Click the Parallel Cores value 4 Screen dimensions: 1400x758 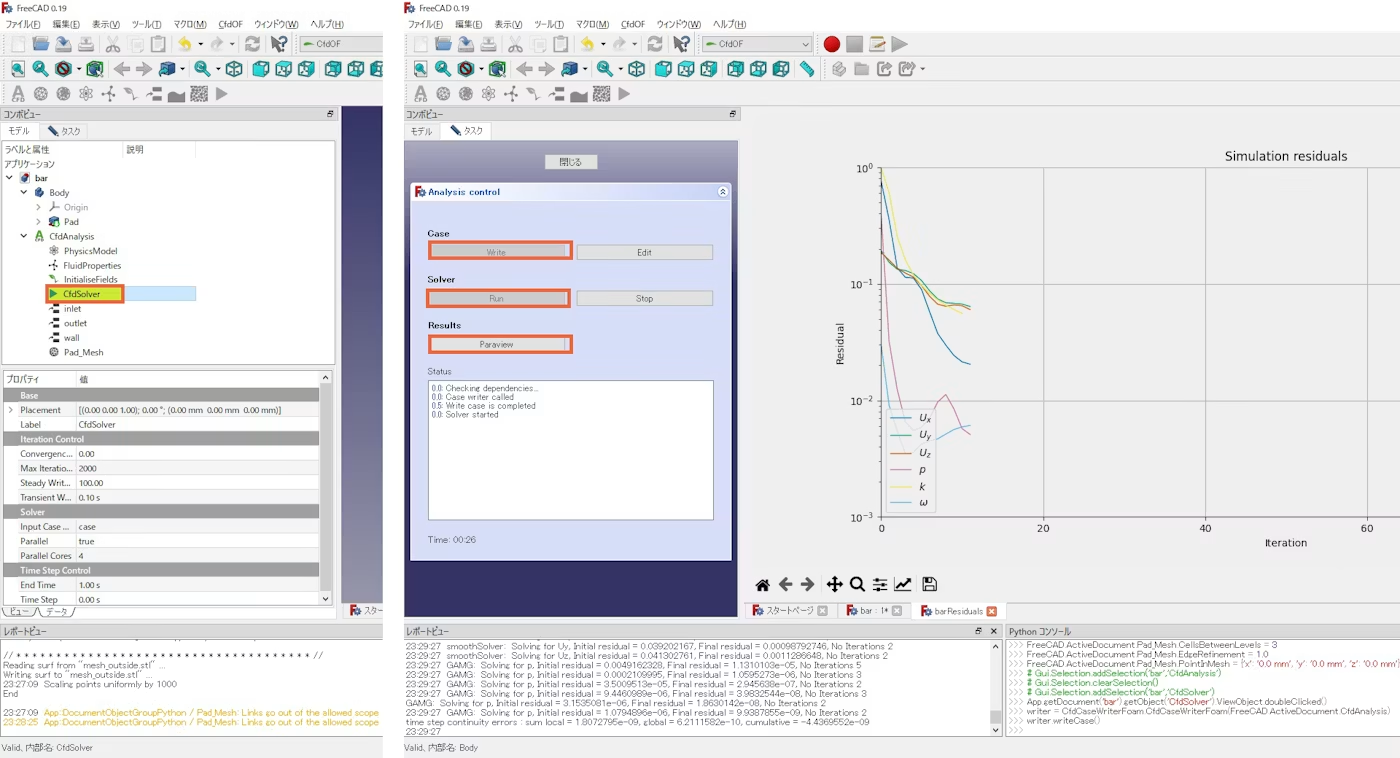click(x=198, y=555)
